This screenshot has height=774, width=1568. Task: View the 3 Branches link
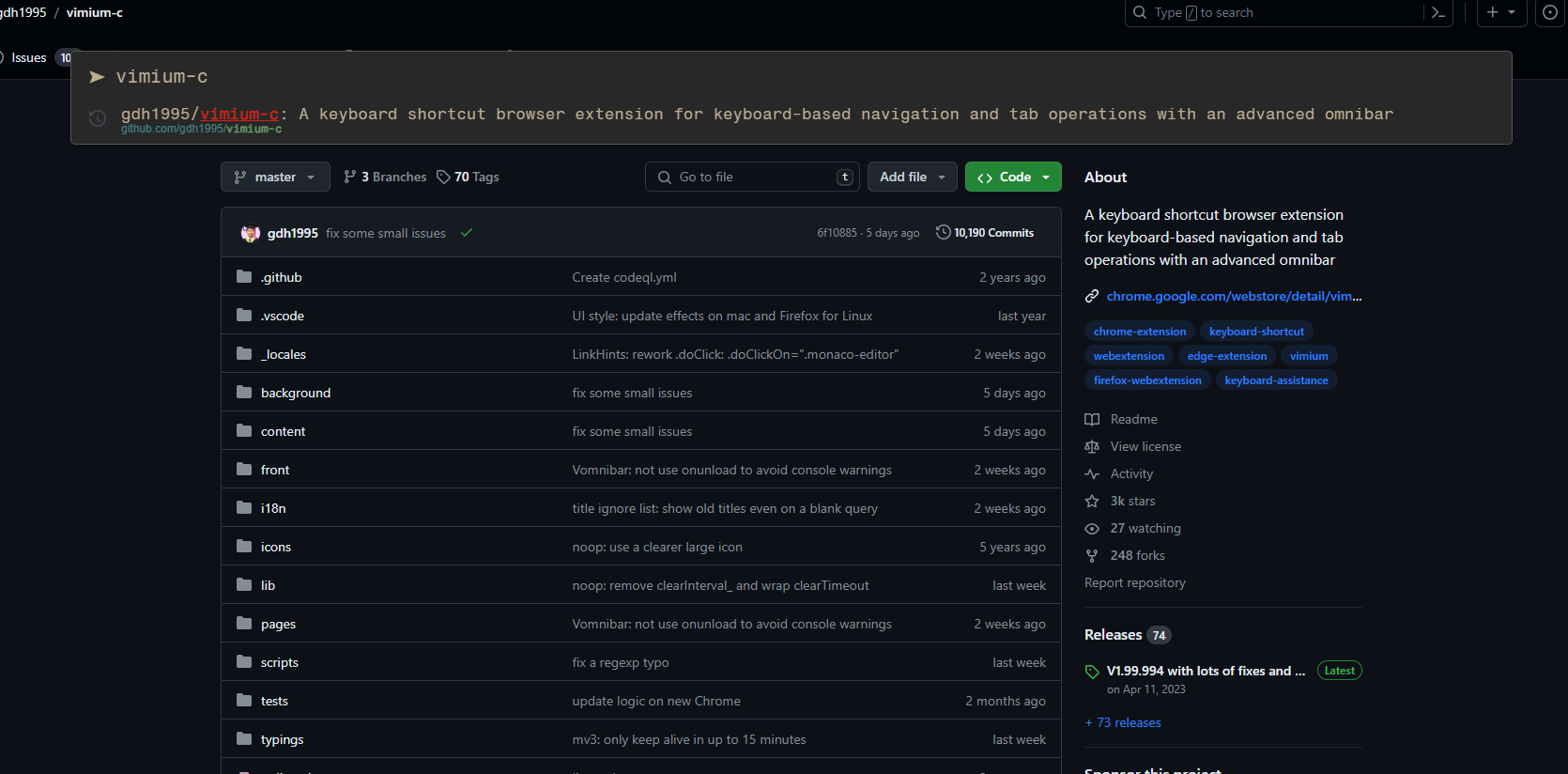pyautogui.click(x=385, y=177)
